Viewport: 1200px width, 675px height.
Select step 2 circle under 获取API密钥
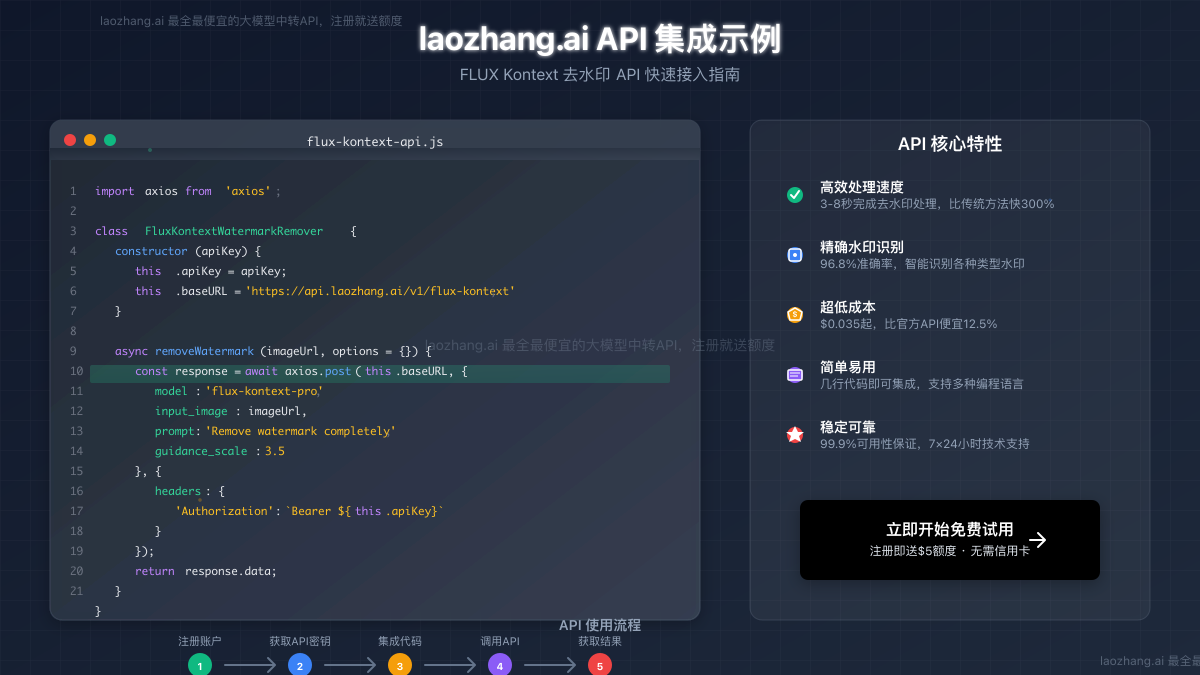tap(300, 665)
